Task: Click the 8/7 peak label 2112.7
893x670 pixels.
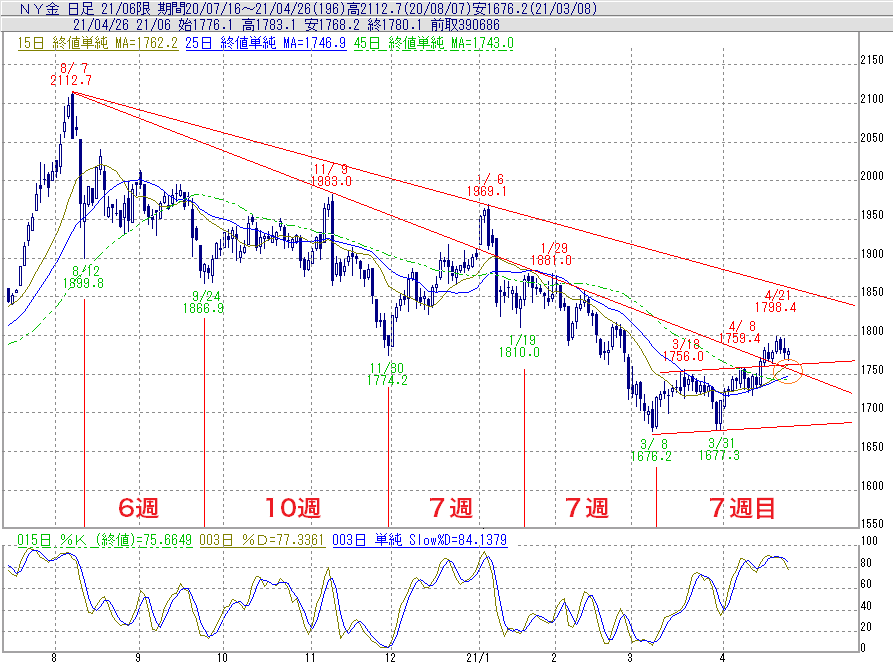Action: [x=71, y=80]
